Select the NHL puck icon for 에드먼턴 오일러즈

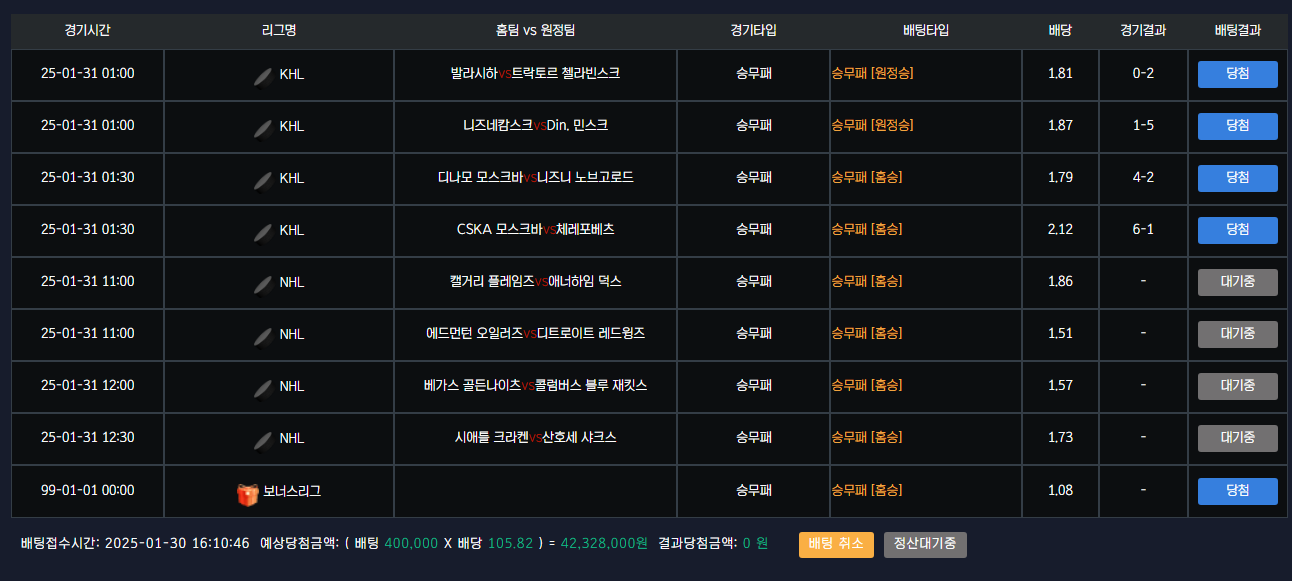(x=263, y=336)
